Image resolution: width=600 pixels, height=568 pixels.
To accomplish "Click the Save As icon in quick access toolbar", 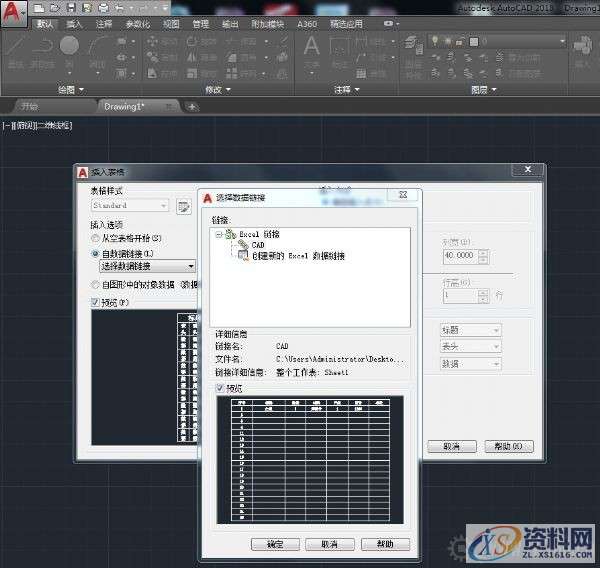I will coord(87,7).
